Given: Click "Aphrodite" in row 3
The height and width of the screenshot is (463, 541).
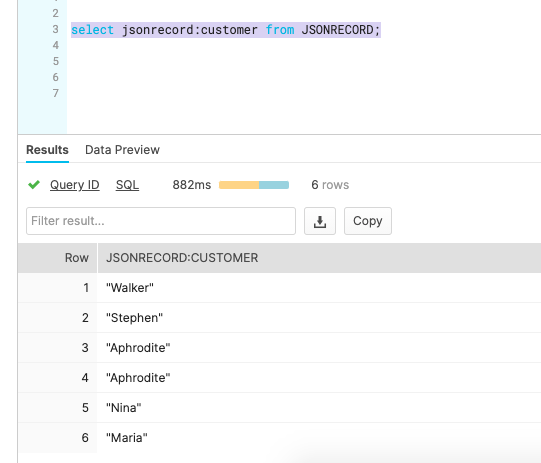Looking at the screenshot, I should [138, 348].
